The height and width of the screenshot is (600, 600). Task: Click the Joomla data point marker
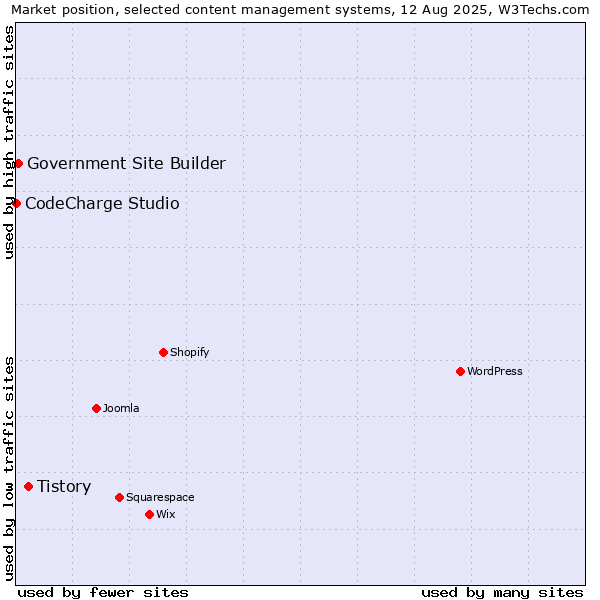pyautogui.click(x=96, y=409)
